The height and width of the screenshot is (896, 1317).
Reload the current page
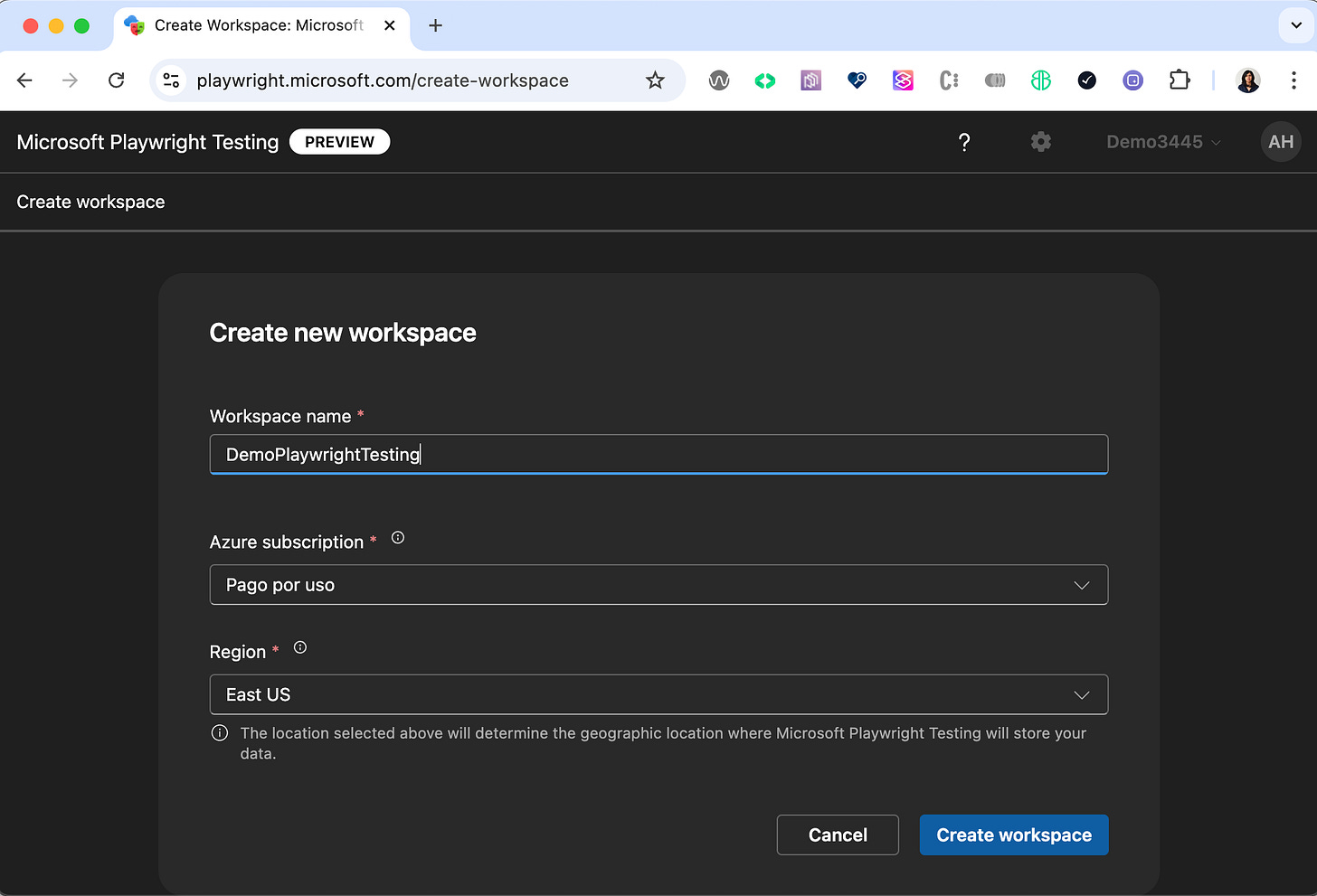(116, 80)
